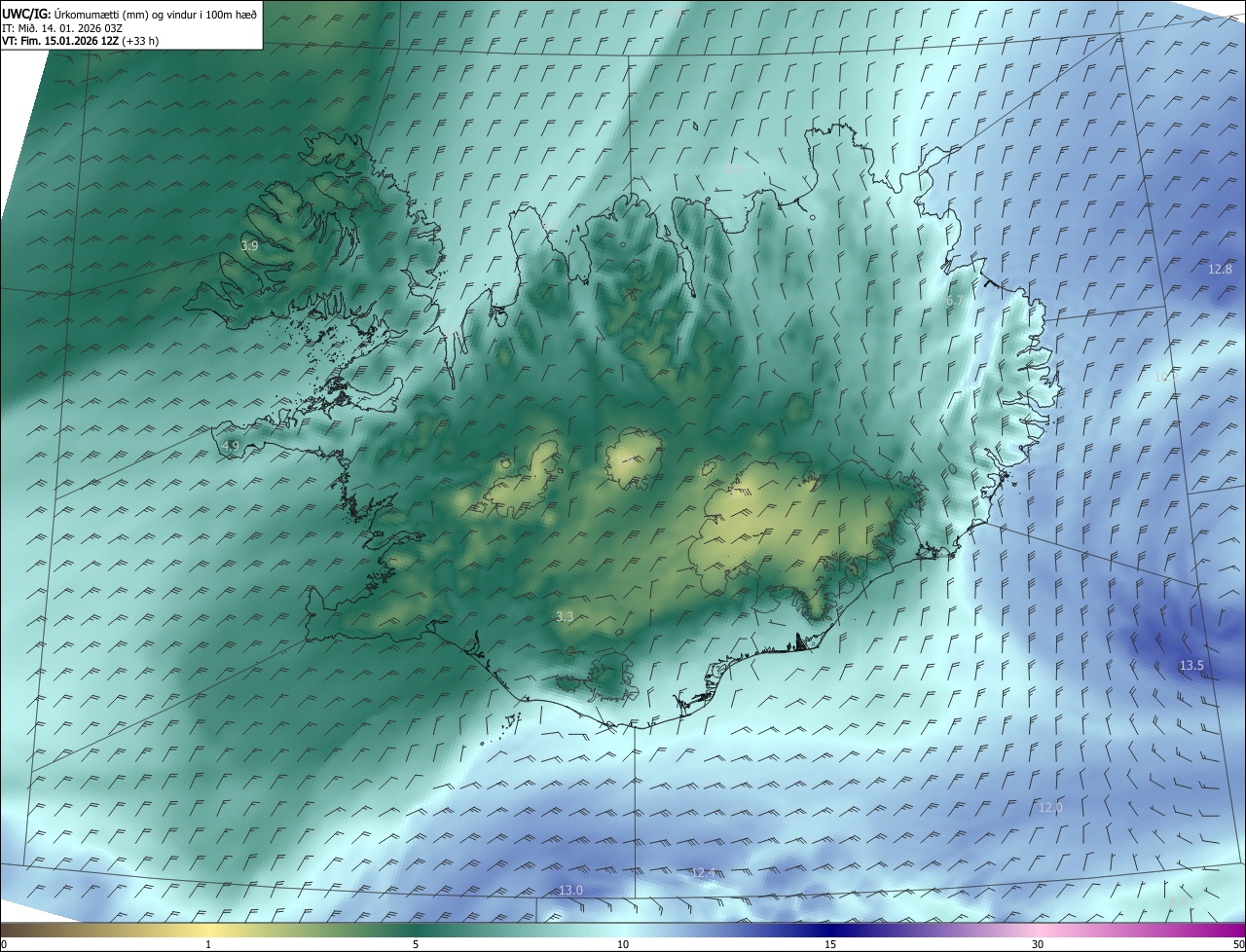Click the 30 tick label on the color scale

tap(1038, 944)
